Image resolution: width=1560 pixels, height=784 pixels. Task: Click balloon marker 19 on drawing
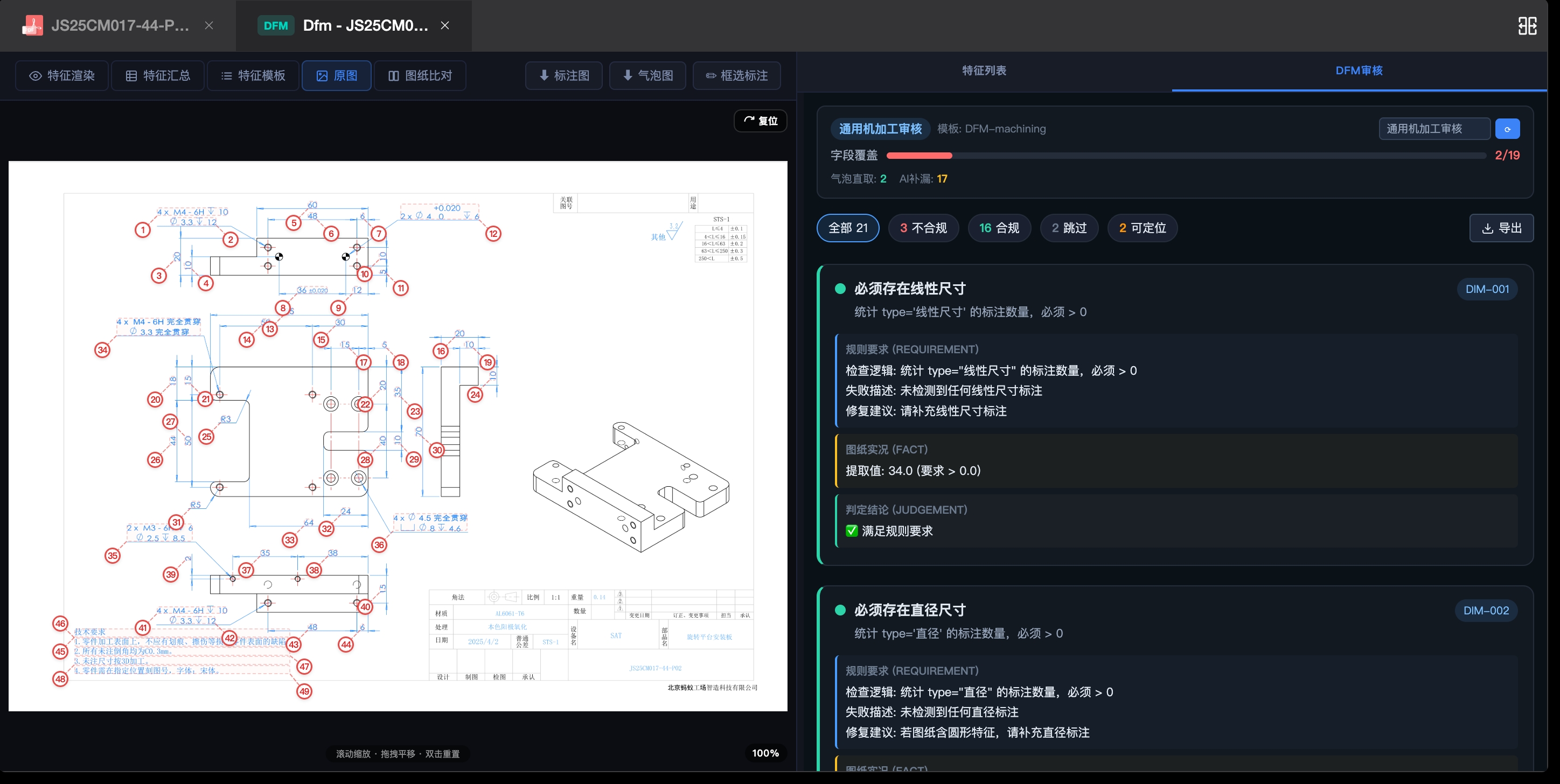pos(487,362)
